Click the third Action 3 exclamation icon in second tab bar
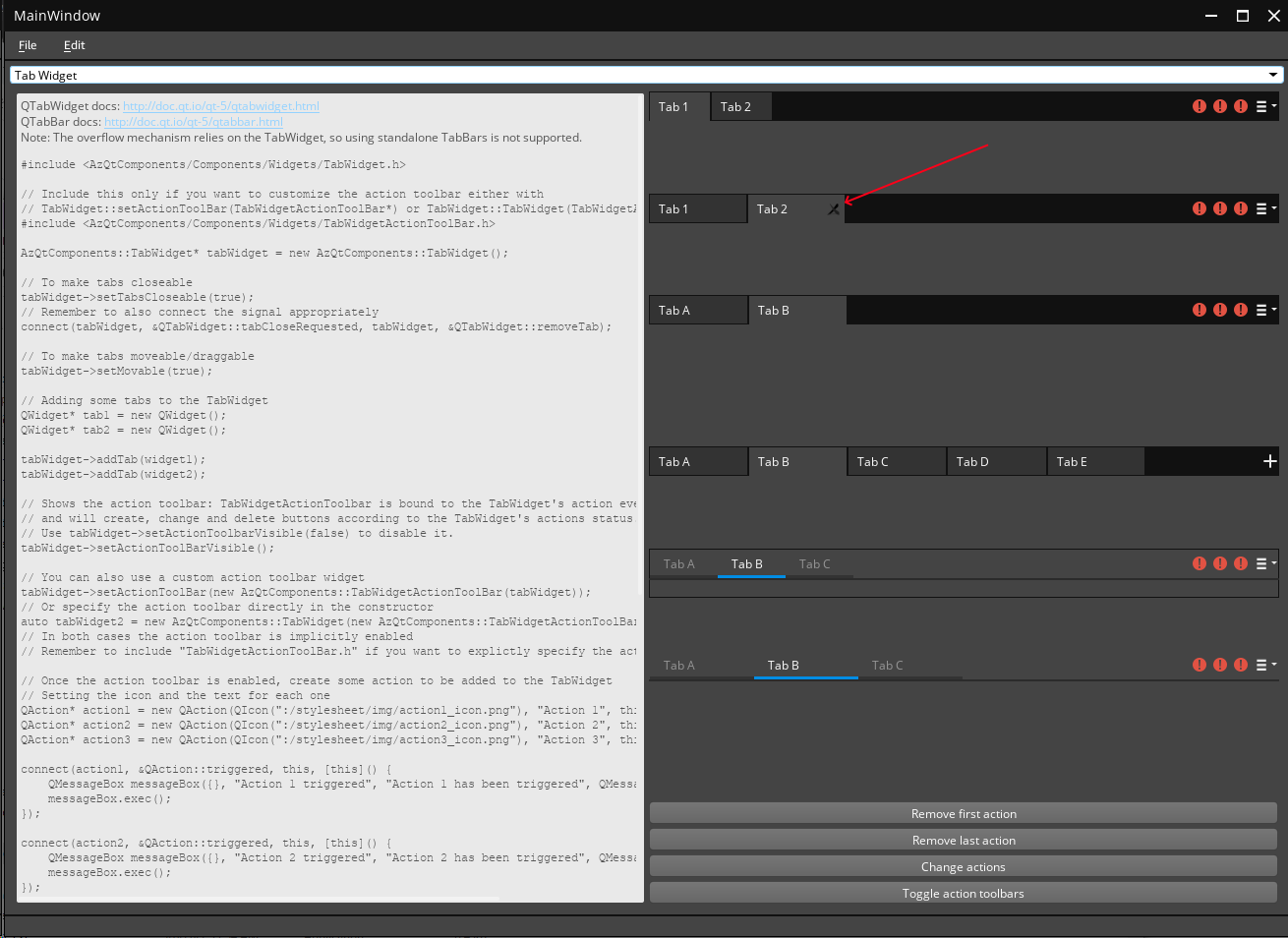Viewport: 1288px width, 938px height. point(1240,208)
